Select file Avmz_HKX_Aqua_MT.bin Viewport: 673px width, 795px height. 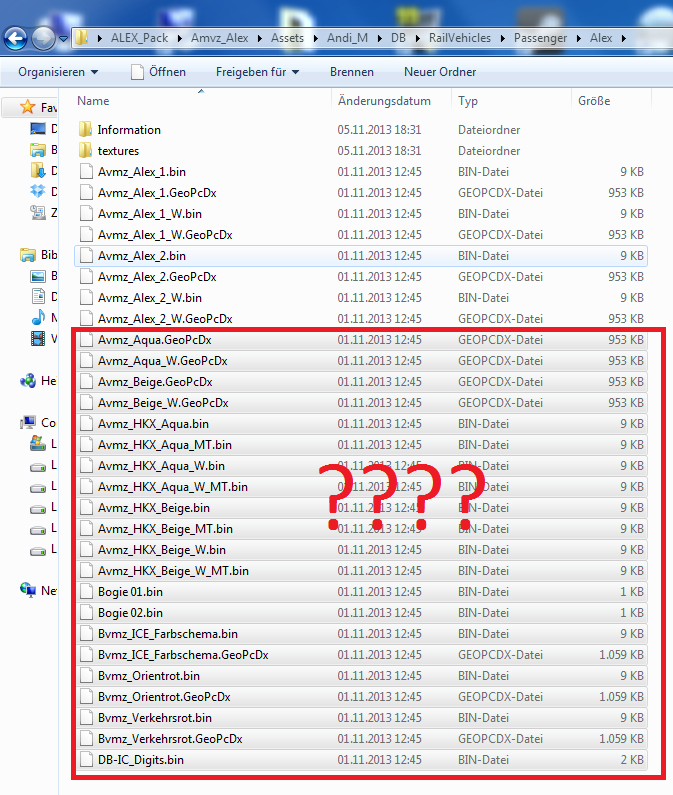[361, 445]
